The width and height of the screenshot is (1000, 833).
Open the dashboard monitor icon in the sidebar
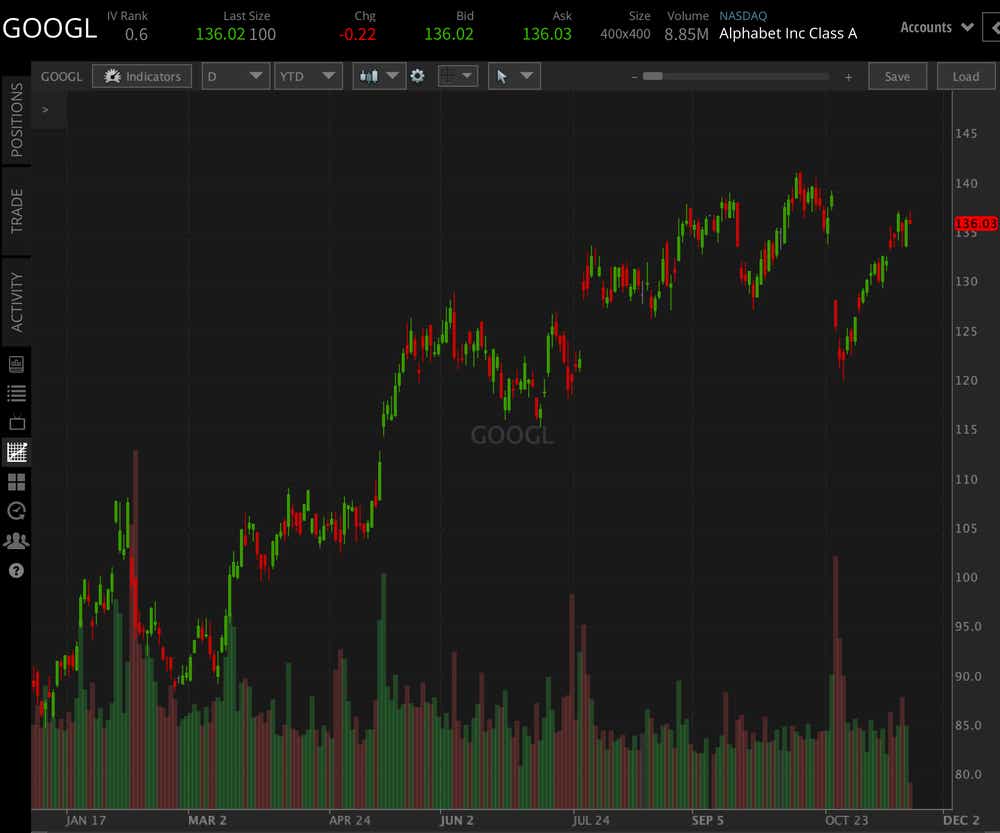17,364
